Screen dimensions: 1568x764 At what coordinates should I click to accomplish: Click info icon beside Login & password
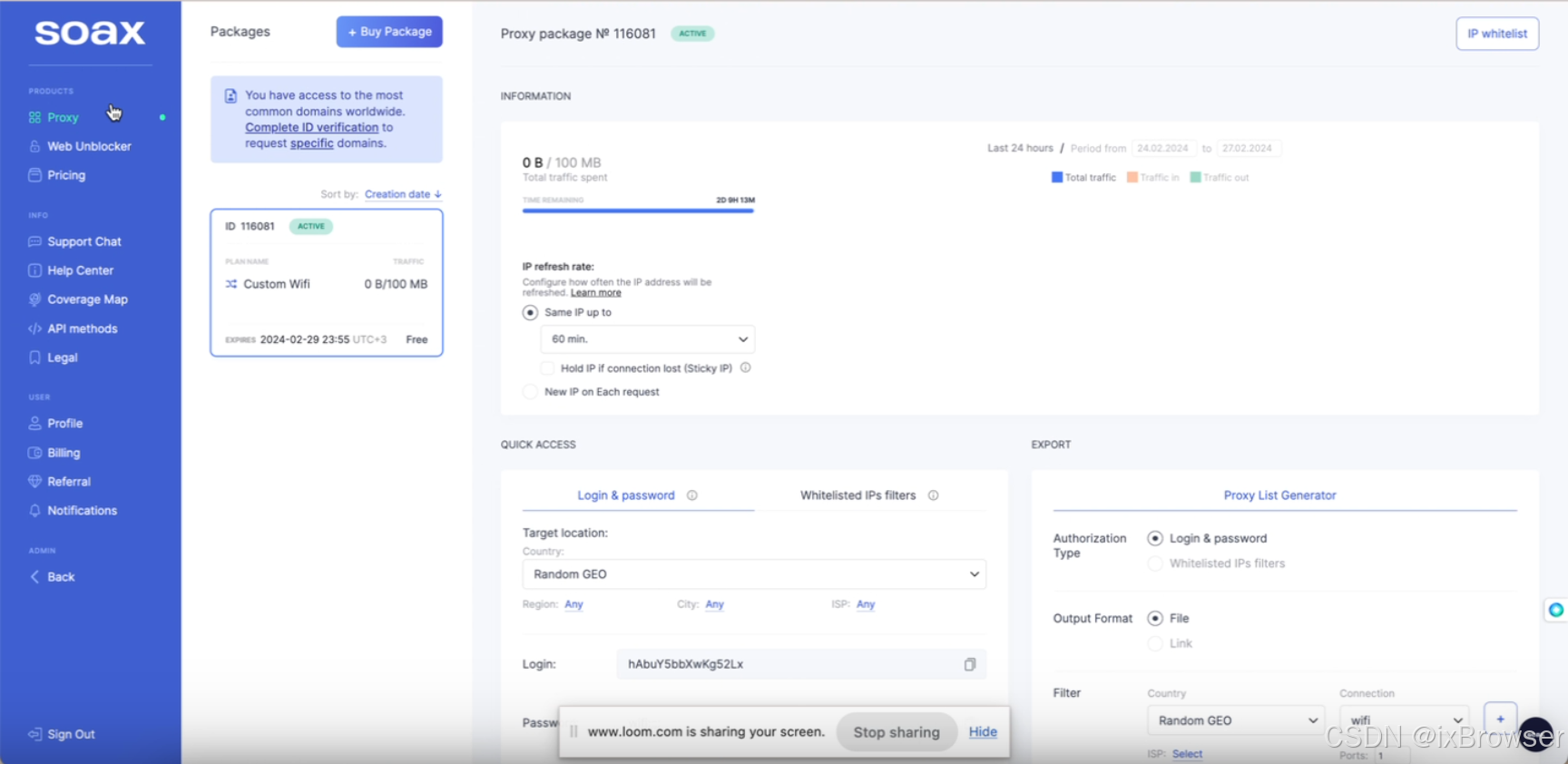tap(692, 495)
